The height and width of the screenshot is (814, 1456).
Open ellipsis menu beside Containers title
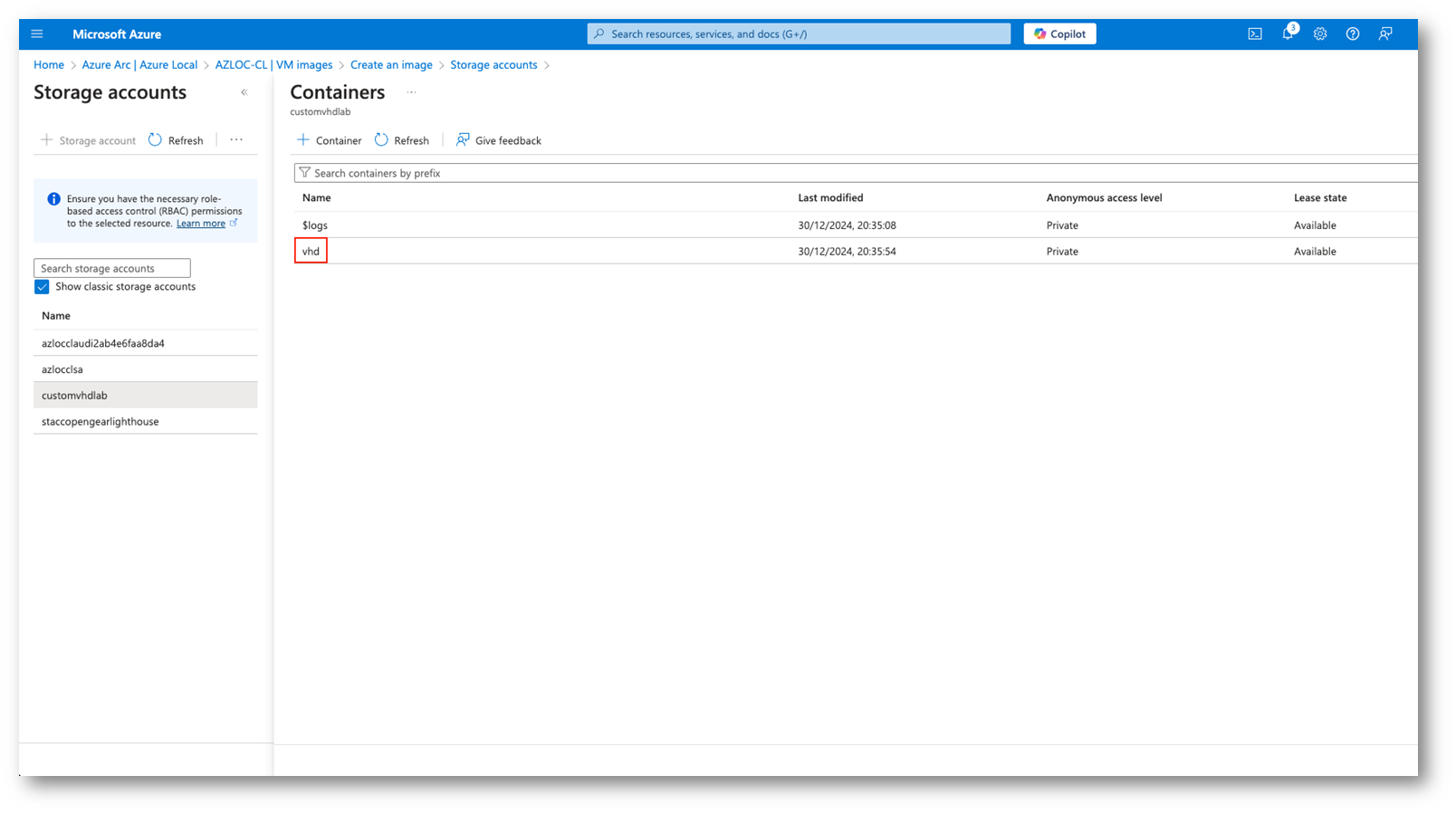coord(411,92)
